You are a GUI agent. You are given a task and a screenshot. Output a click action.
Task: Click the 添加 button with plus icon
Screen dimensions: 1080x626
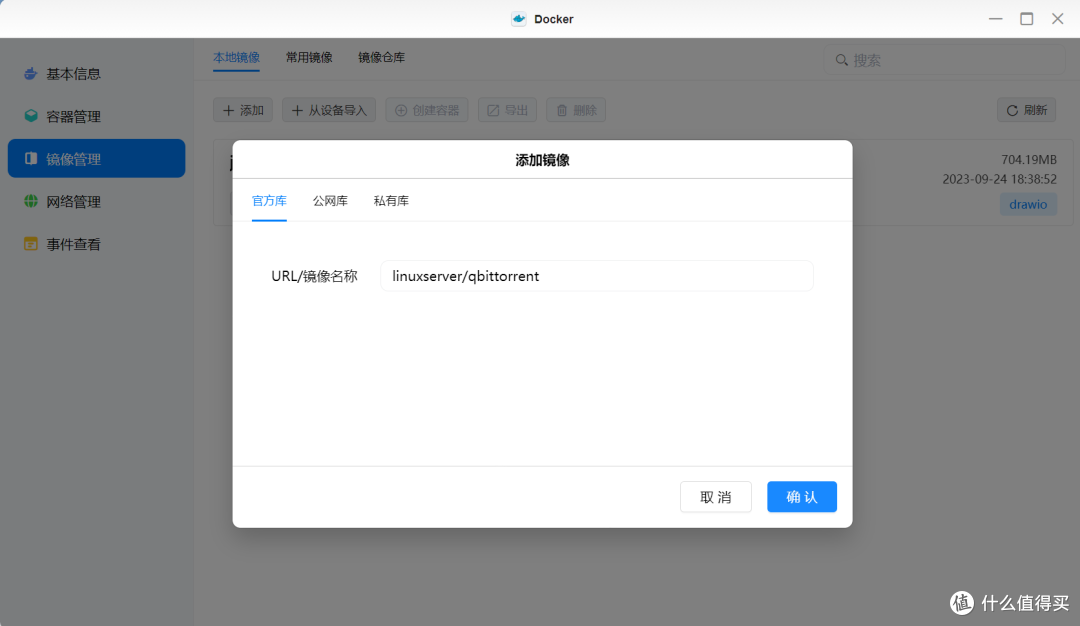pyautogui.click(x=243, y=110)
